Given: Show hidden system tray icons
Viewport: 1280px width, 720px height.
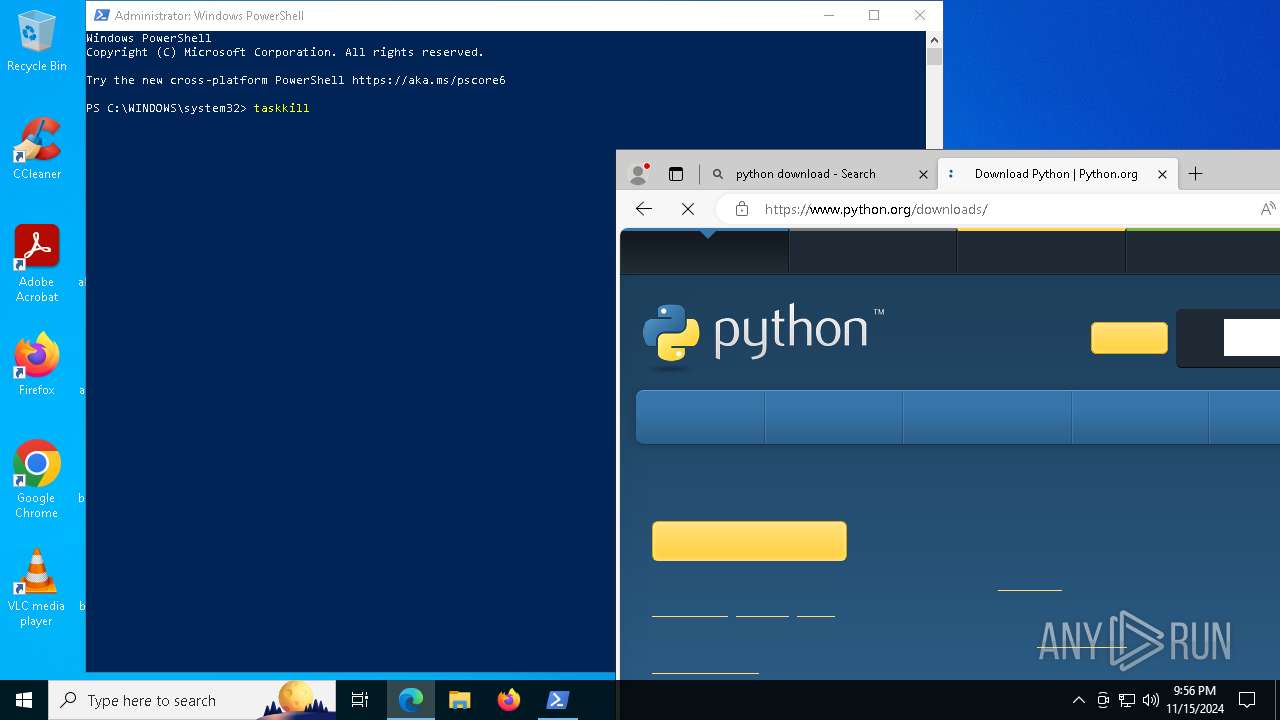Looking at the screenshot, I should [x=1078, y=700].
